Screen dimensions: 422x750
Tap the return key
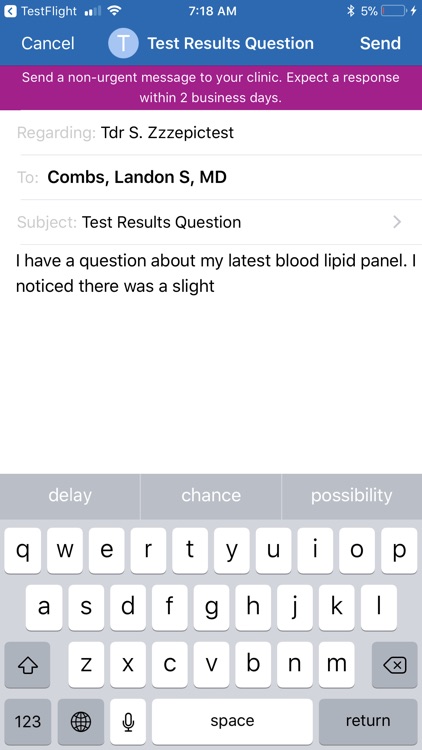368,721
